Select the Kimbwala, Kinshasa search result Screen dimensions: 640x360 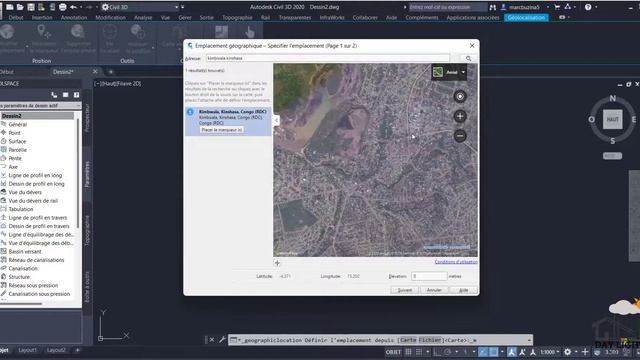[x=228, y=121]
